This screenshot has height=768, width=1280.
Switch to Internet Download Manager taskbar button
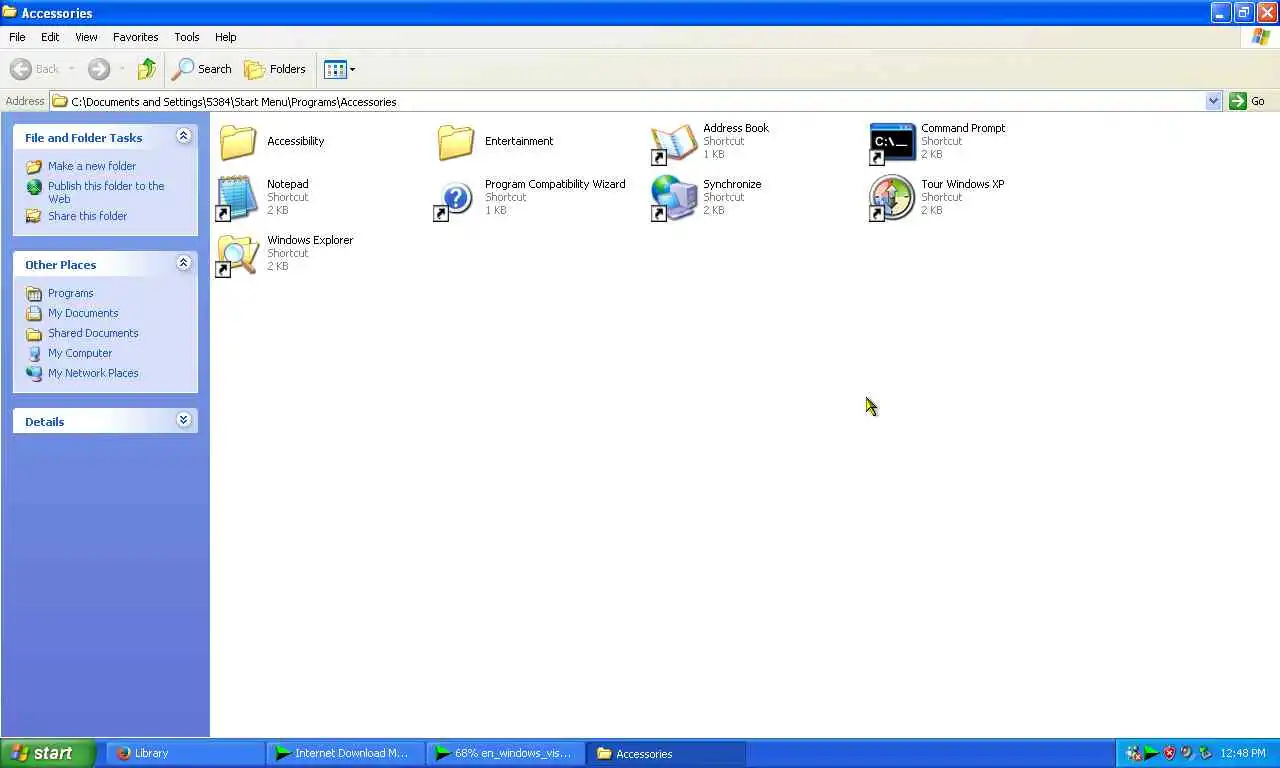point(346,753)
